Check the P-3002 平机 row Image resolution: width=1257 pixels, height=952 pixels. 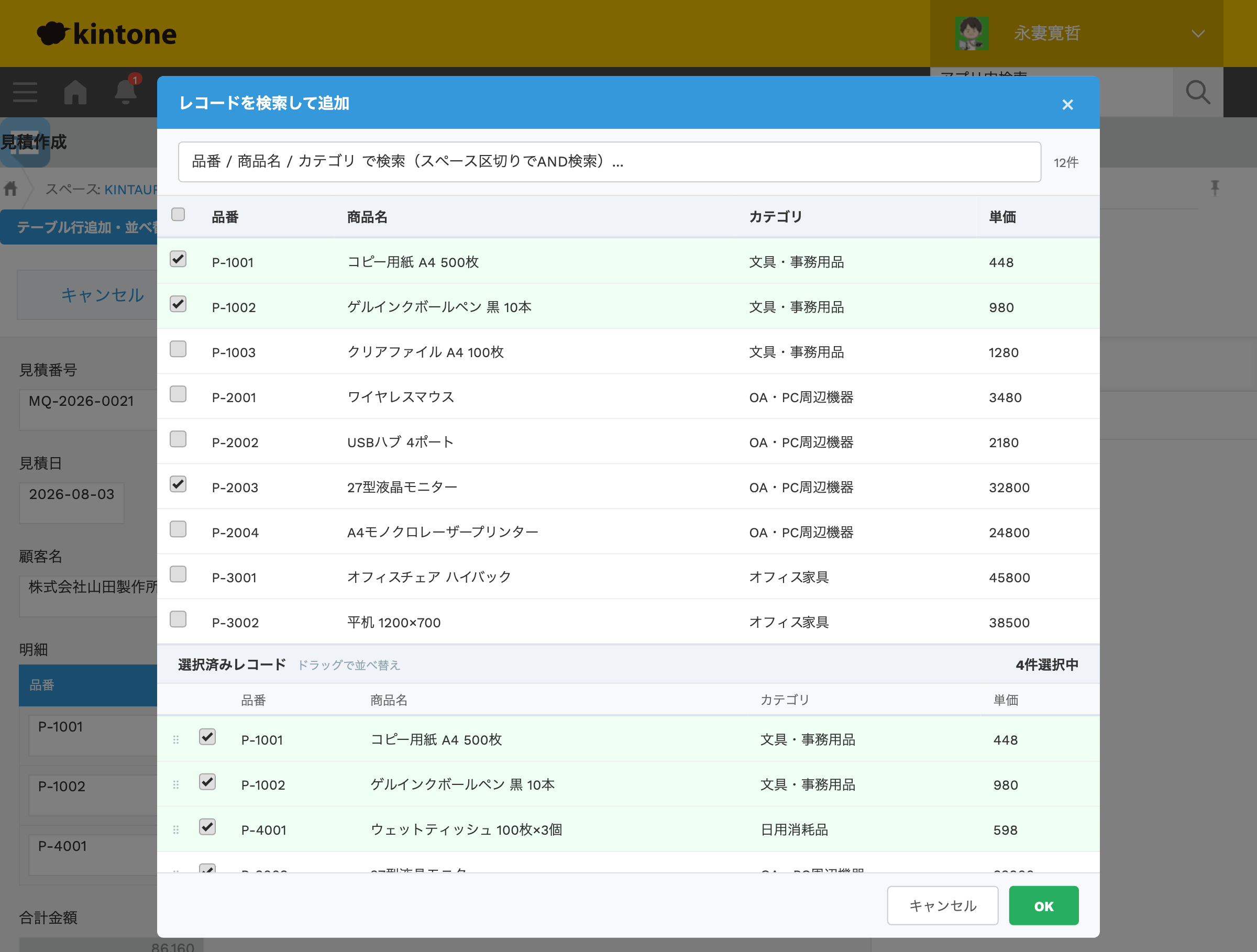tap(178, 619)
